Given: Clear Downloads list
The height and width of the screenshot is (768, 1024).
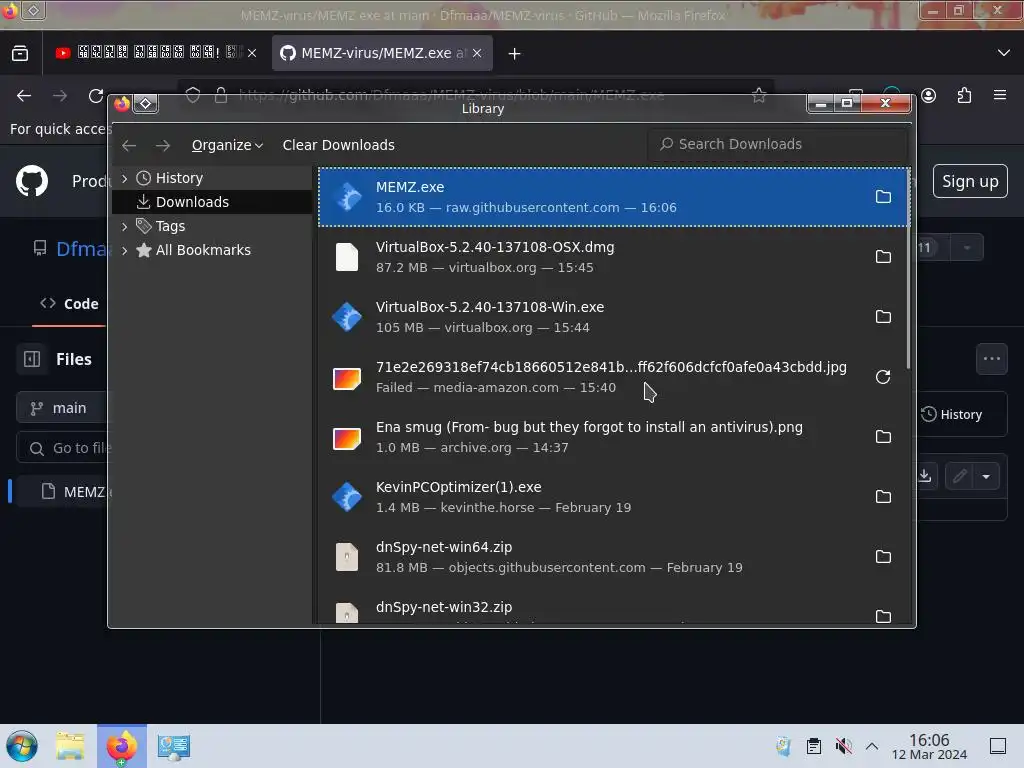Looking at the screenshot, I should pyautogui.click(x=338, y=145).
